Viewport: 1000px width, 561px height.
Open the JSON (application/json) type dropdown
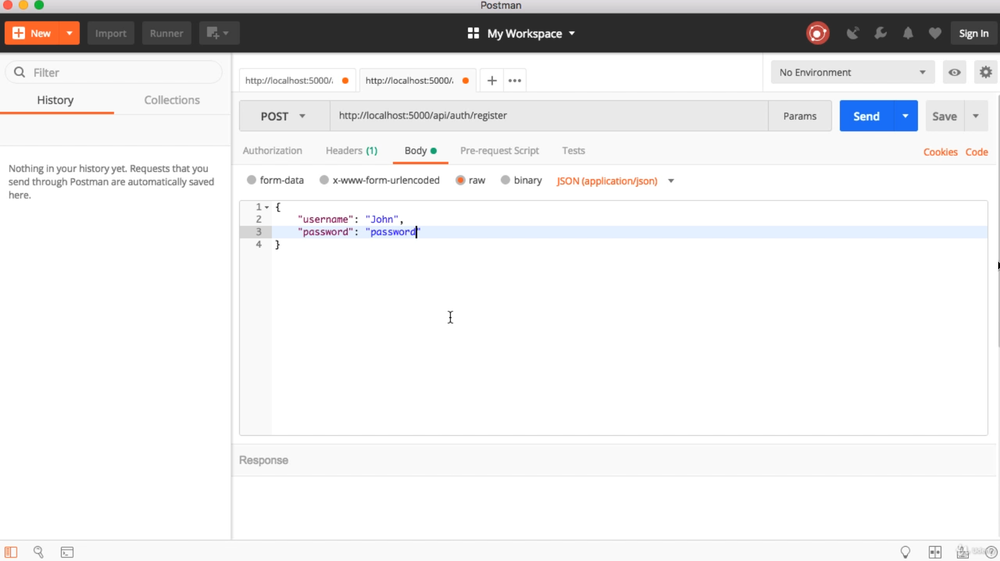coord(615,181)
